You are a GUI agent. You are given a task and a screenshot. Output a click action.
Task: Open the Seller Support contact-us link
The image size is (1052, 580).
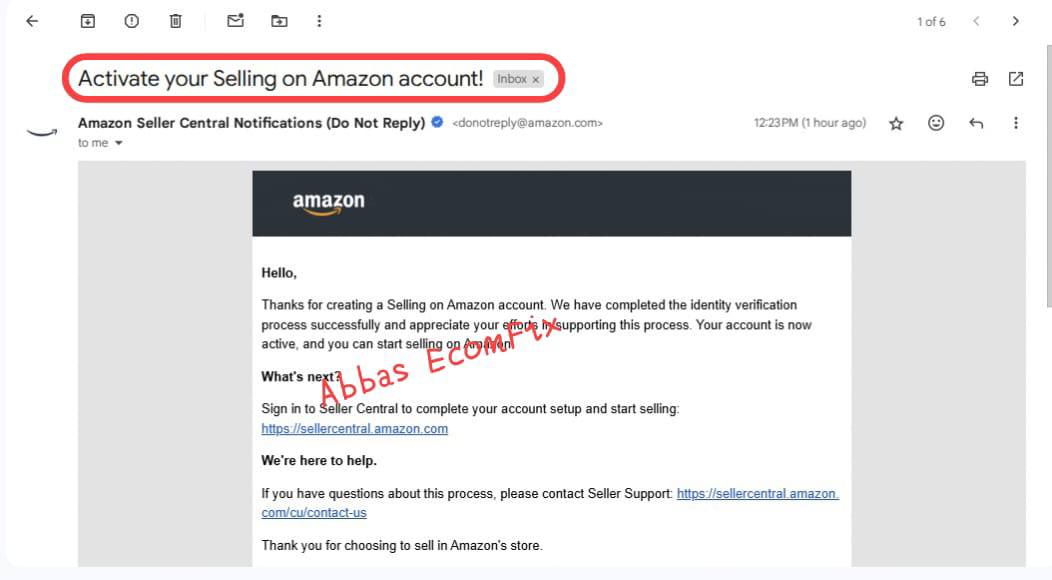tap(549, 503)
